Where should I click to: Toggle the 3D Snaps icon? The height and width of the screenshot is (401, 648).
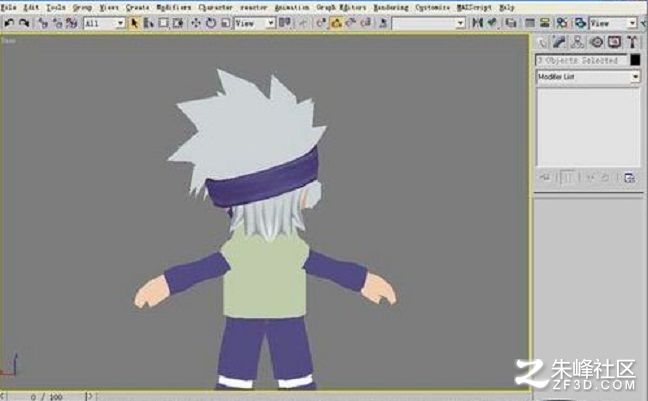point(321,23)
